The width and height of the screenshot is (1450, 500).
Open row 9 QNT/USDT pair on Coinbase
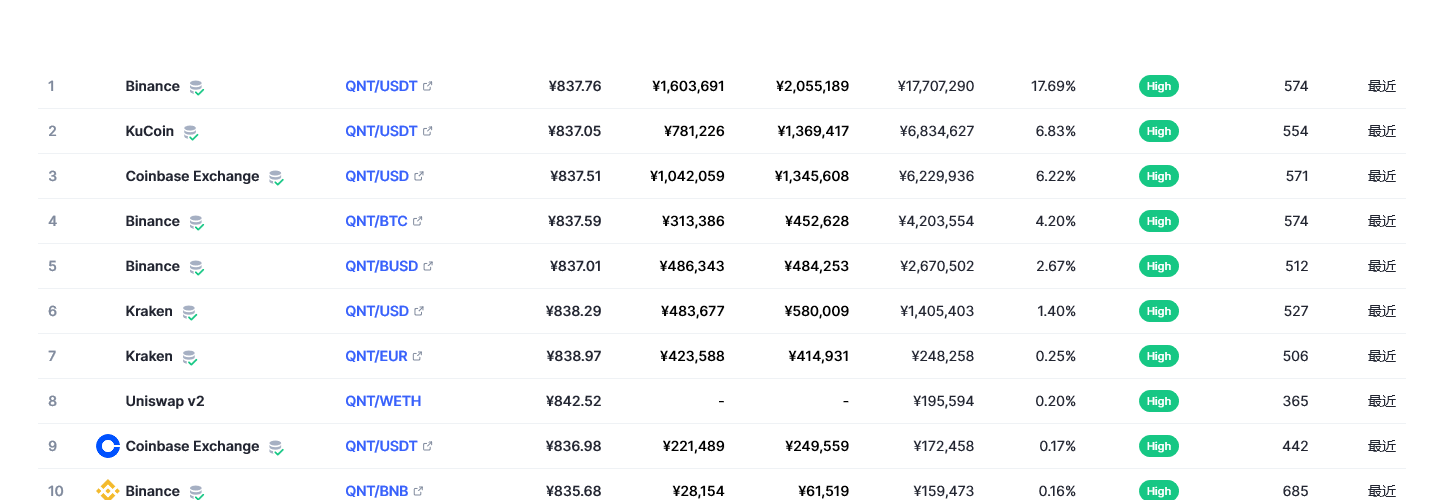click(381, 446)
